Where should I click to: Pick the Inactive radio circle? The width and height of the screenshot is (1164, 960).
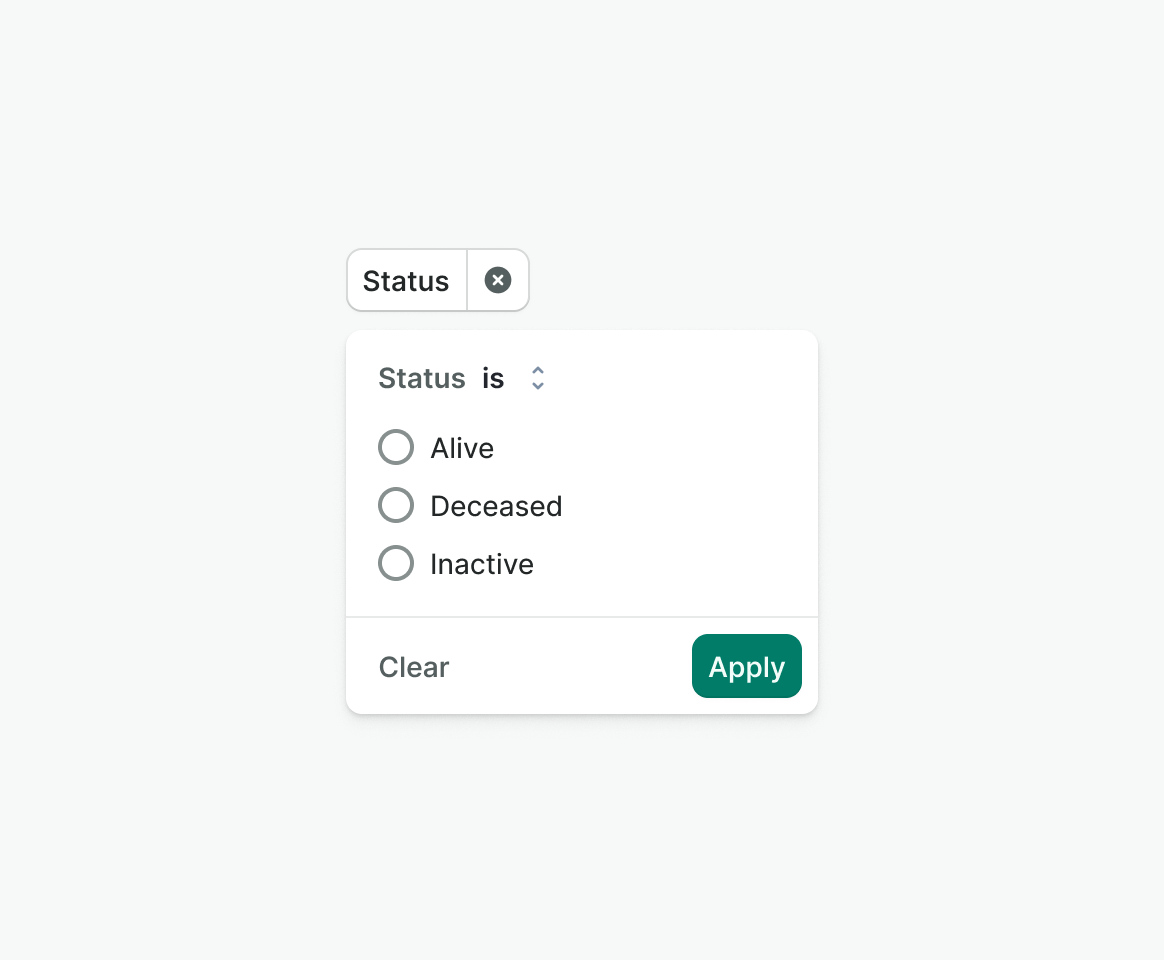pos(396,564)
